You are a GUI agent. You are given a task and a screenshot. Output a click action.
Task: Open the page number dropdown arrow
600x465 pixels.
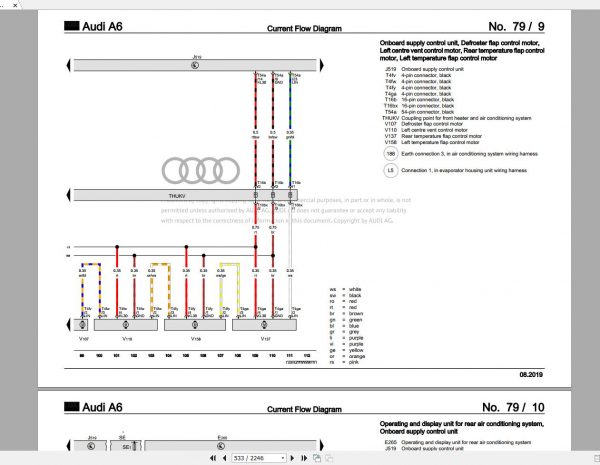(x=283, y=458)
